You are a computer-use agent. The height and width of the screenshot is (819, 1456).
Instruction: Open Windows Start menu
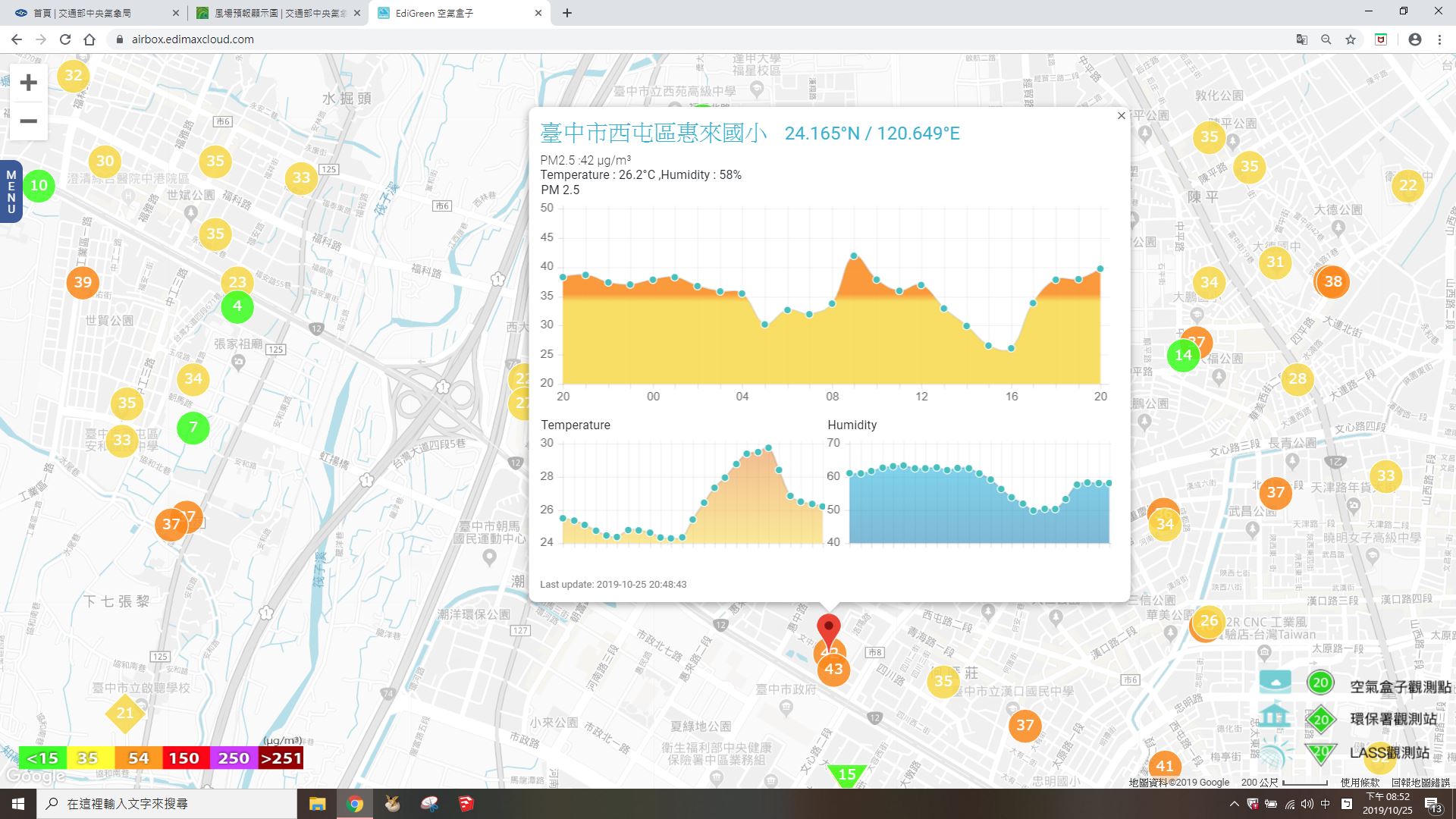pyautogui.click(x=18, y=804)
